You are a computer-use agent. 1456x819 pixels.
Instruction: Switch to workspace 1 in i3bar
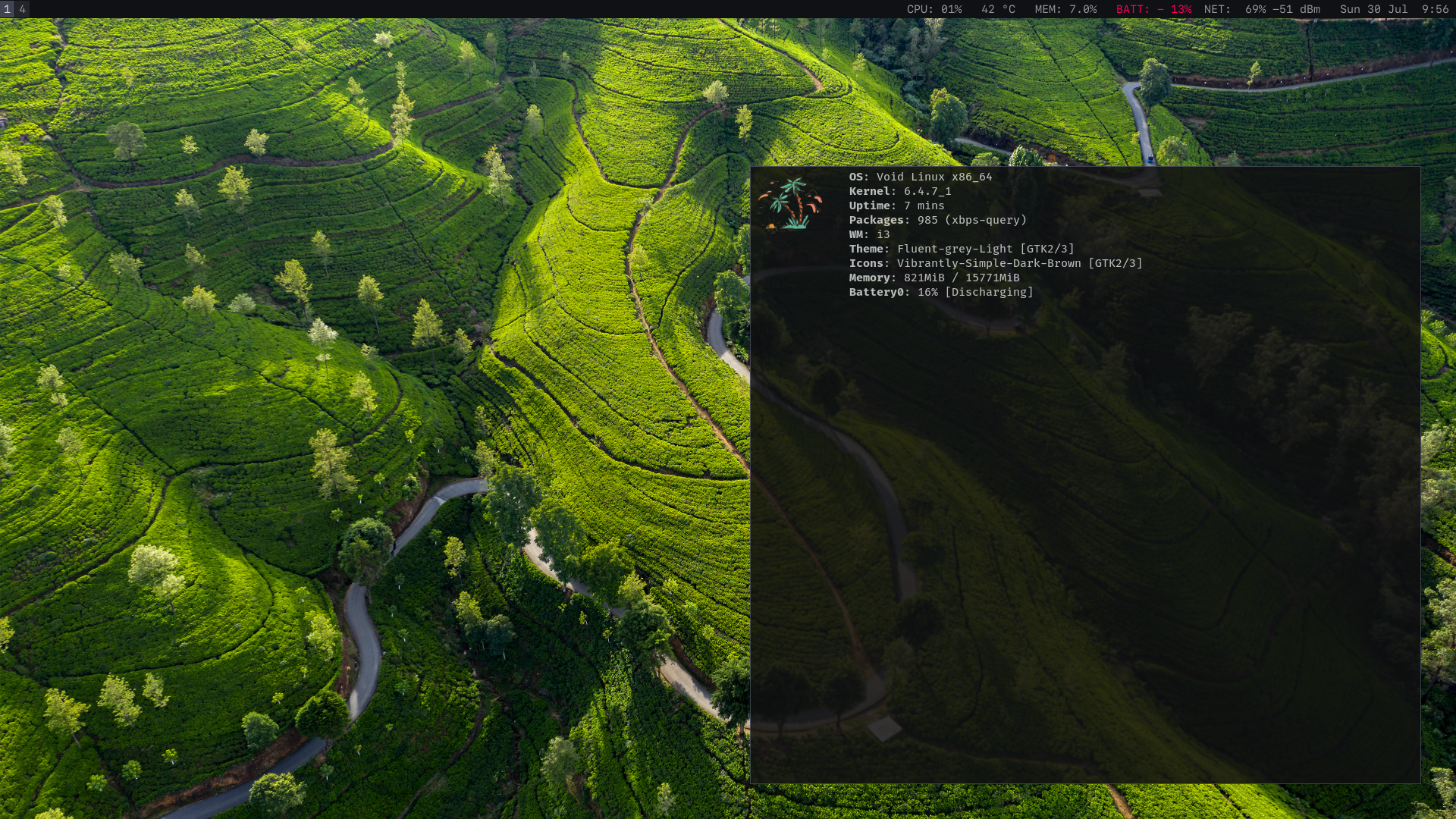click(7, 9)
